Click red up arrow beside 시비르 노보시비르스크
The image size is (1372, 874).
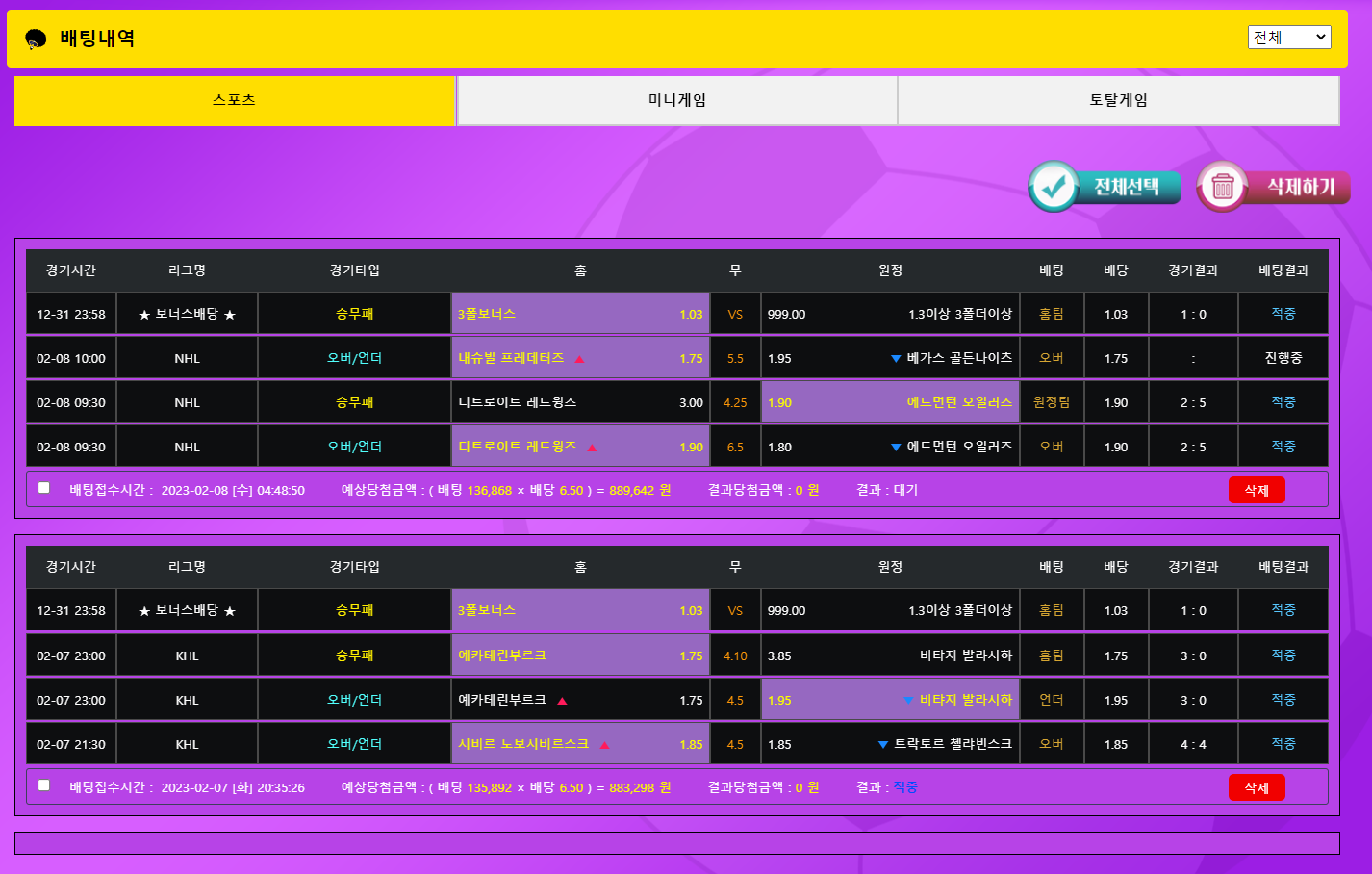pos(604,745)
